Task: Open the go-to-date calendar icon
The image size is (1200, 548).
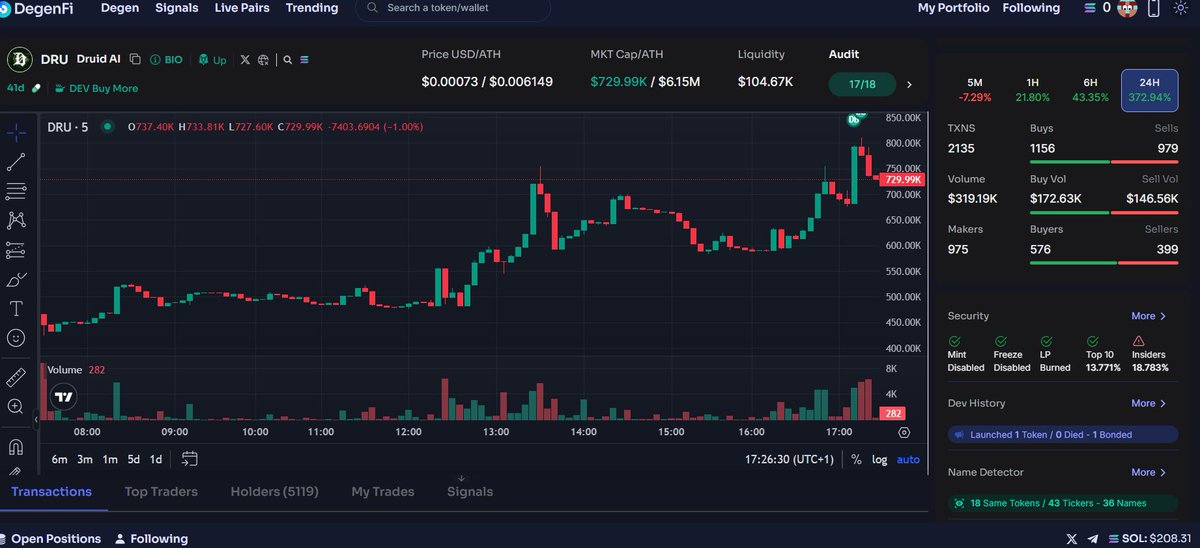Action: [x=190, y=459]
